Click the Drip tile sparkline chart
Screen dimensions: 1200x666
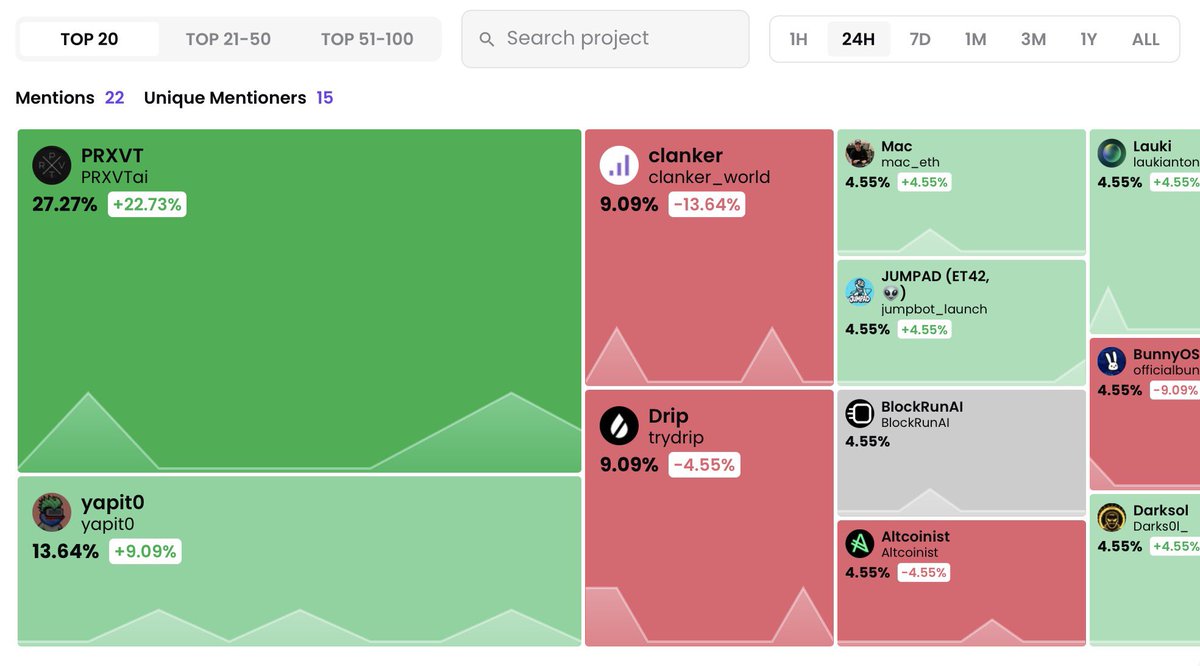pyautogui.click(x=709, y=615)
